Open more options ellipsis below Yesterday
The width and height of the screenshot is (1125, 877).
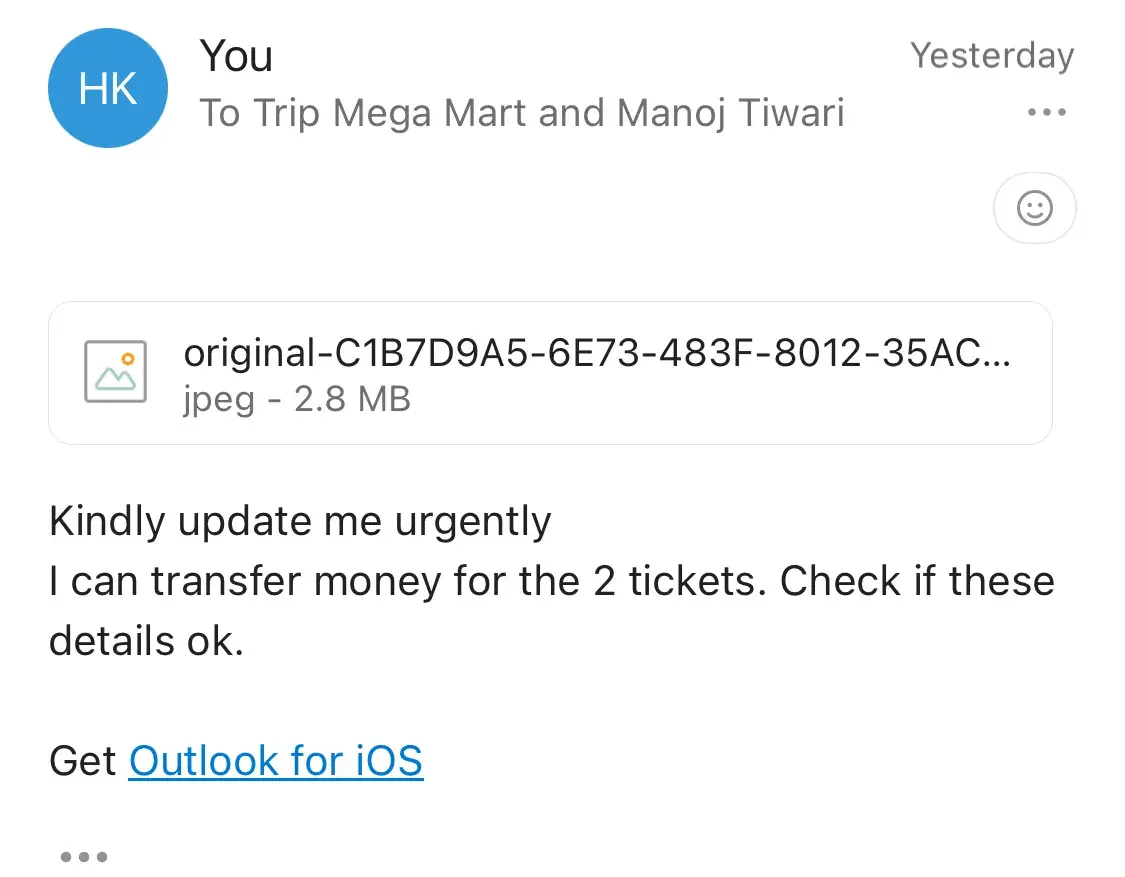(x=1047, y=112)
